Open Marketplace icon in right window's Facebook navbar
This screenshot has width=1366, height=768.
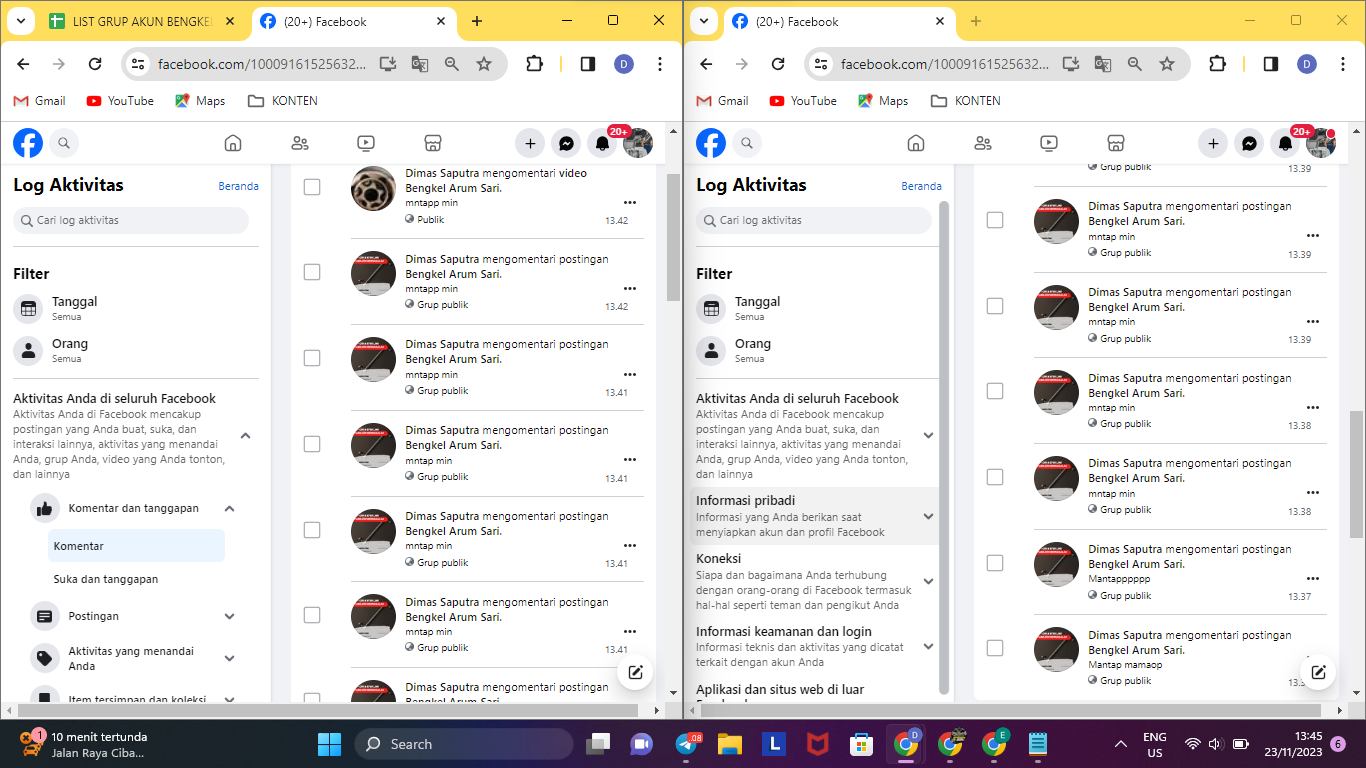[1115, 143]
